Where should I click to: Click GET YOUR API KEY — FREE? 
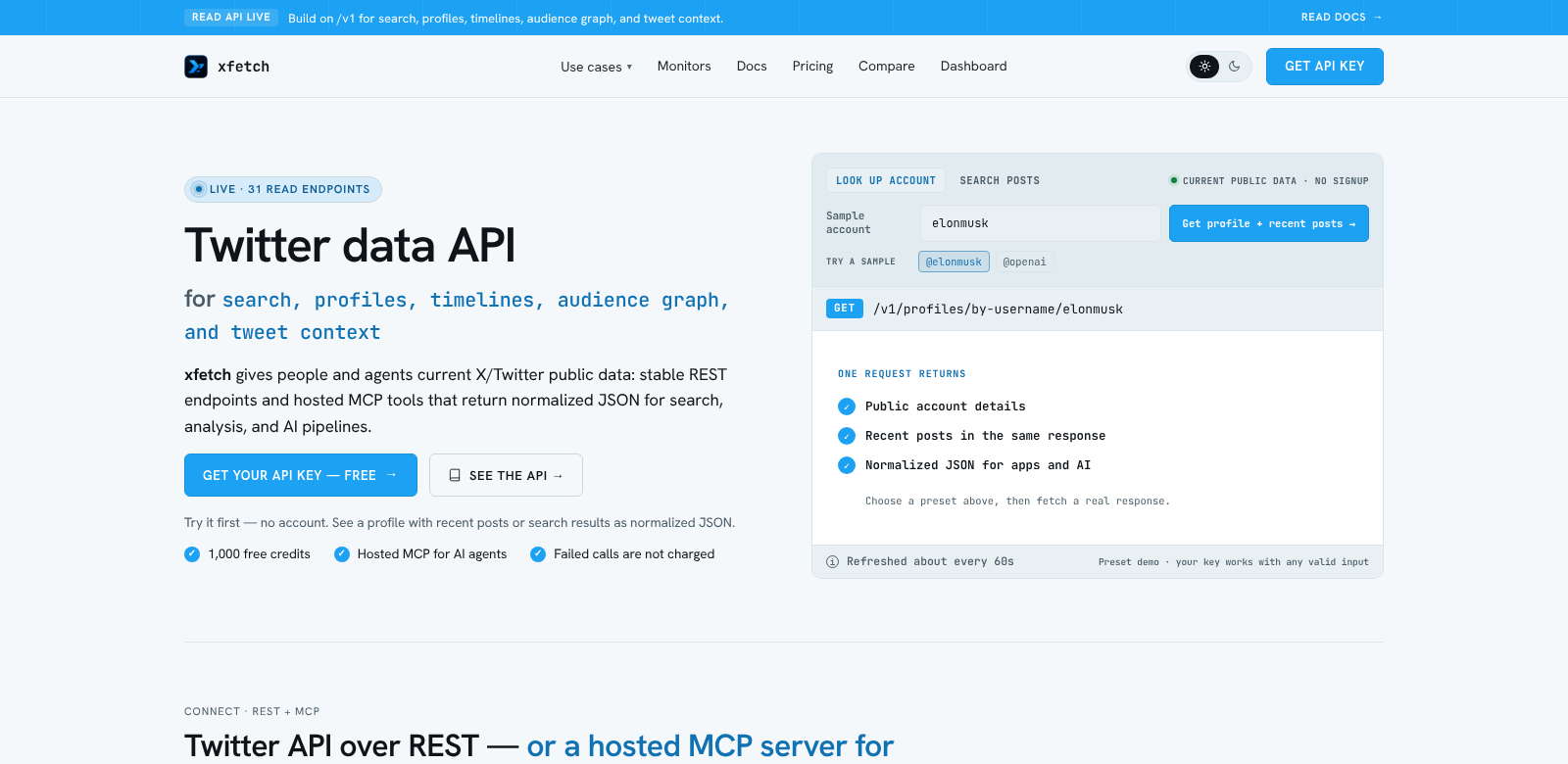[301, 475]
